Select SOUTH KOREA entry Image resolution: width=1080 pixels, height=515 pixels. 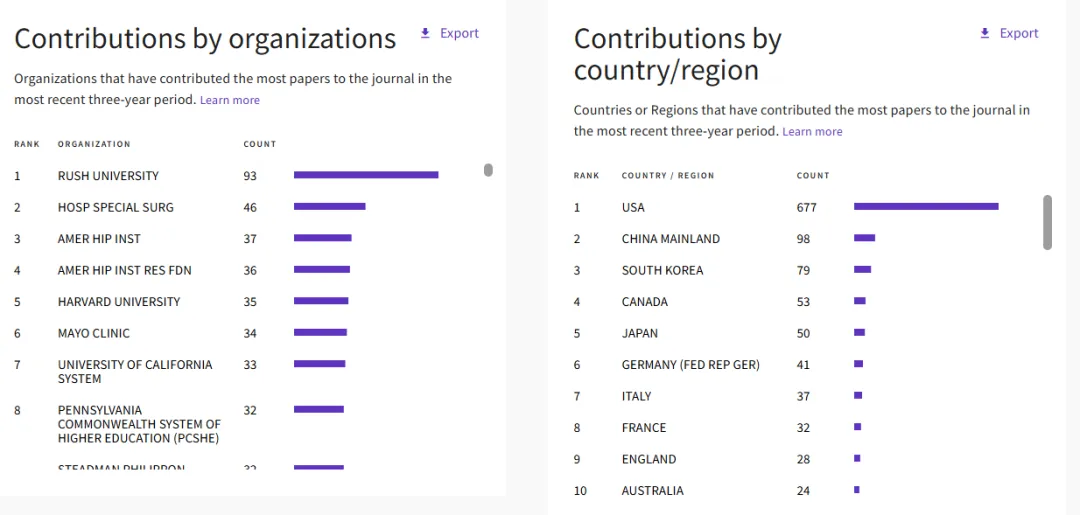click(663, 271)
